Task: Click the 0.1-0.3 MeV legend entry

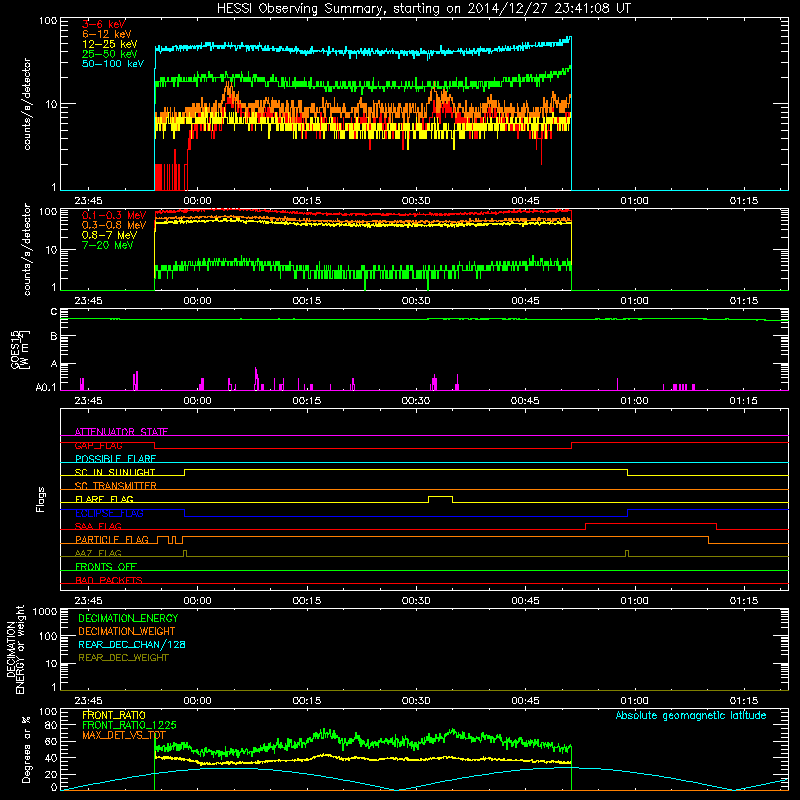Action: (114, 215)
